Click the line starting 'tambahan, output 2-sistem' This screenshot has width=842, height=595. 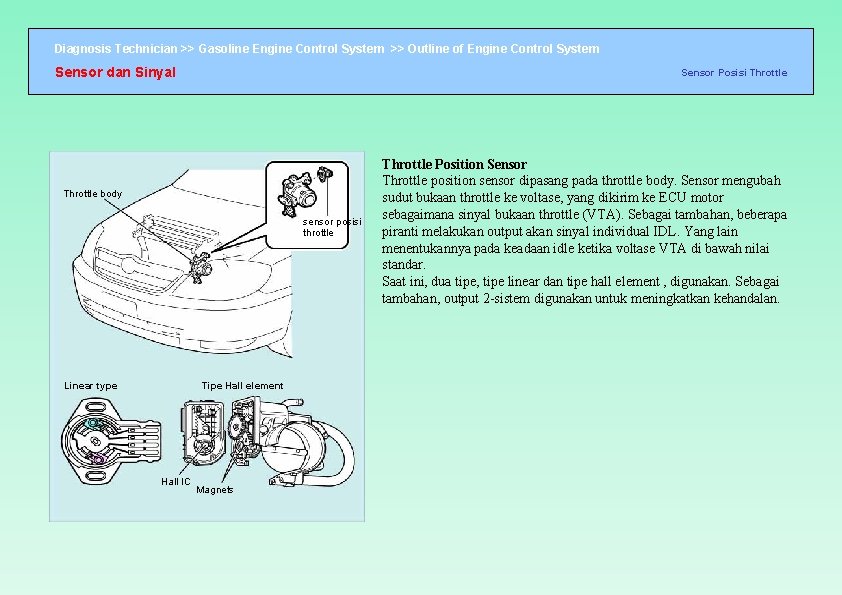pos(580,299)
